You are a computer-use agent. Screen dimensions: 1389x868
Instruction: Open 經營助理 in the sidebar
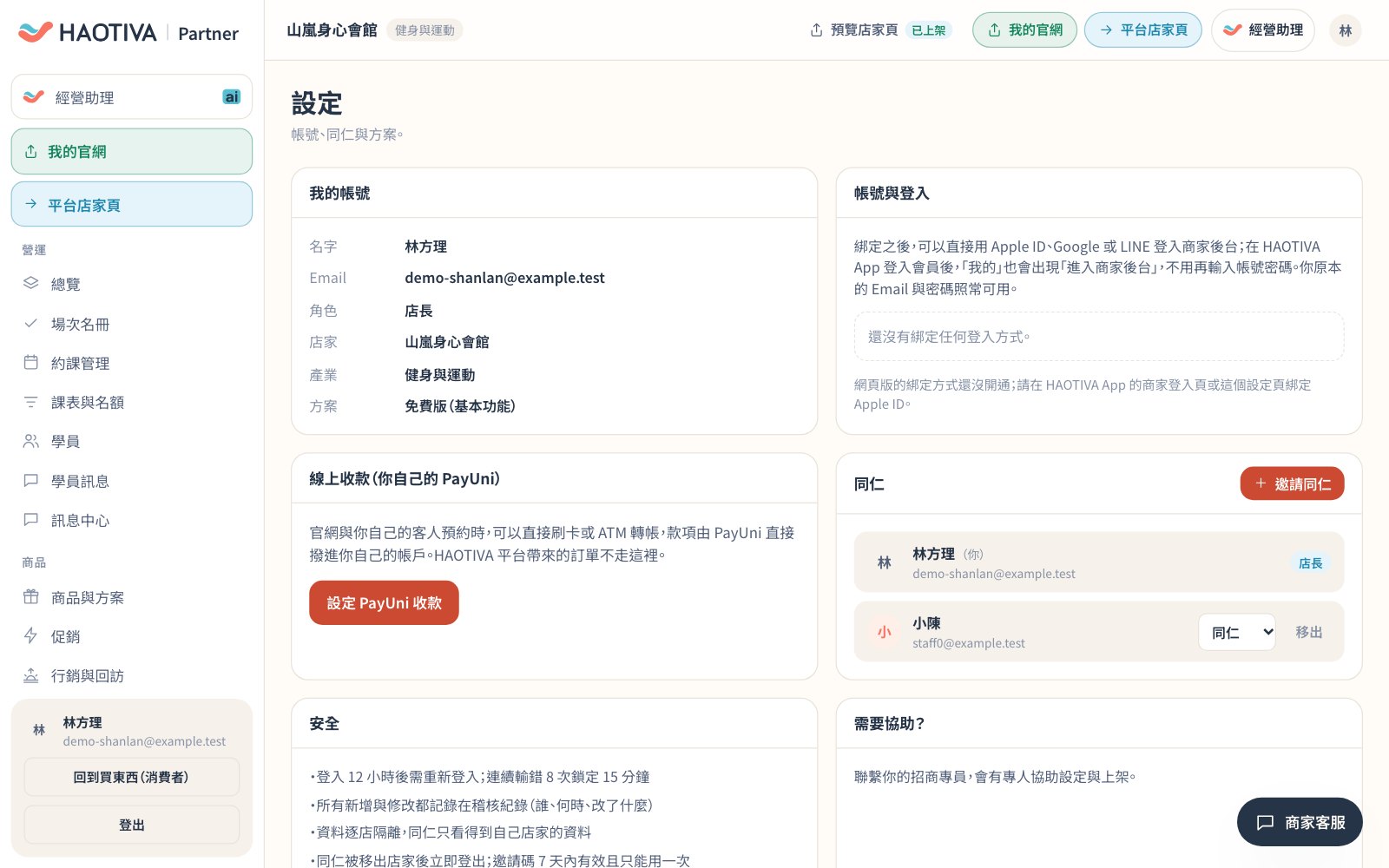(x=132, y=96)
